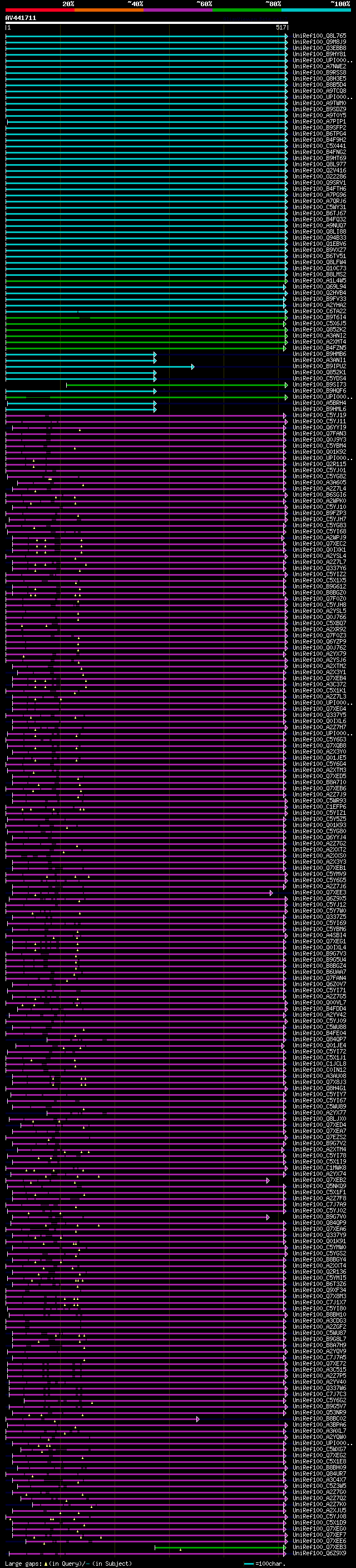Select hit label UniRef100_Q7EZS2
356x1568 pixels.
[319, 1137]
